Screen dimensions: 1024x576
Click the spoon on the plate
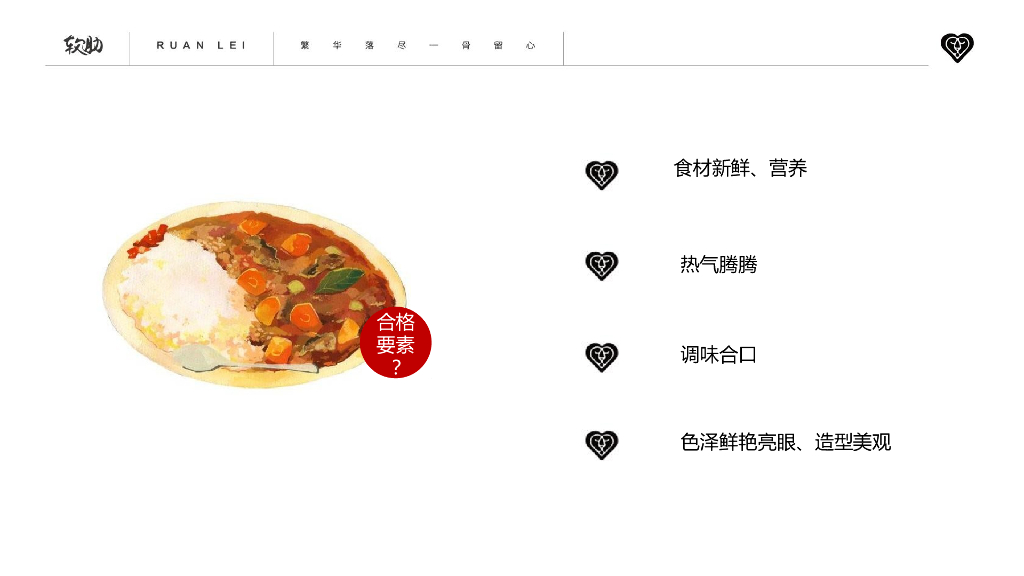pos(242,360)
